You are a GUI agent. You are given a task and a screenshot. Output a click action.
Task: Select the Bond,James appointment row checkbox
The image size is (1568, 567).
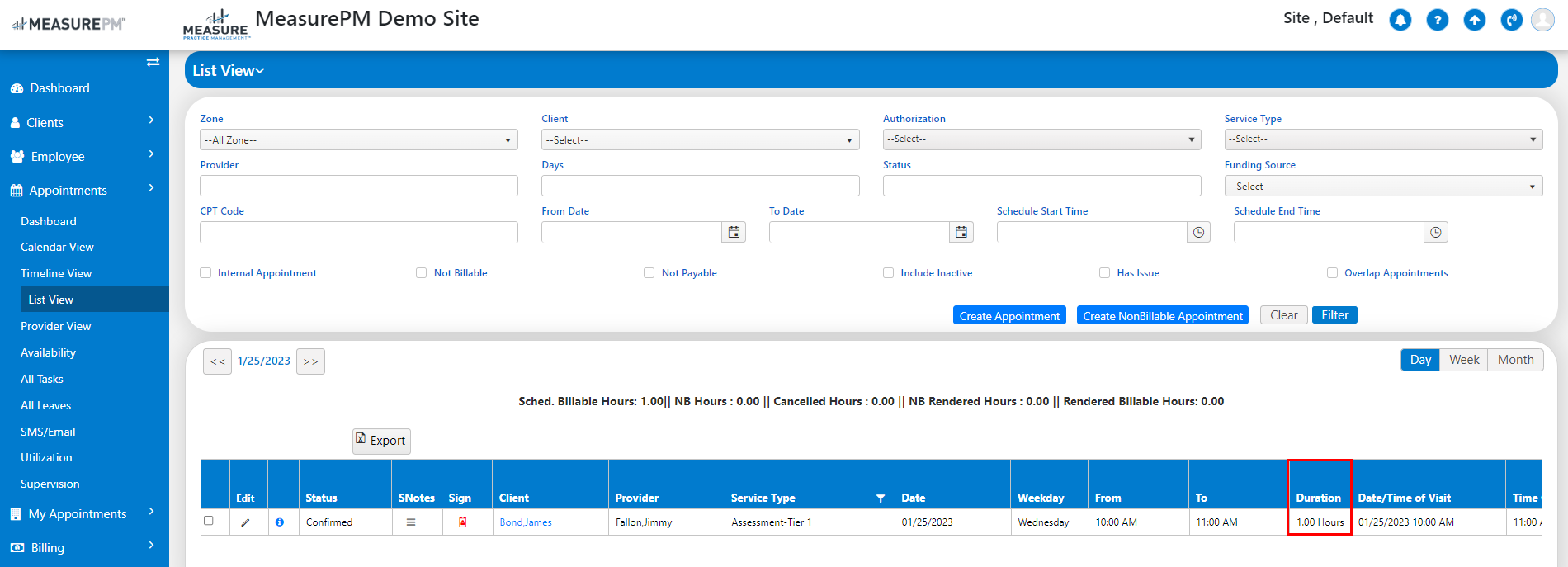click(x=209, y=521)
